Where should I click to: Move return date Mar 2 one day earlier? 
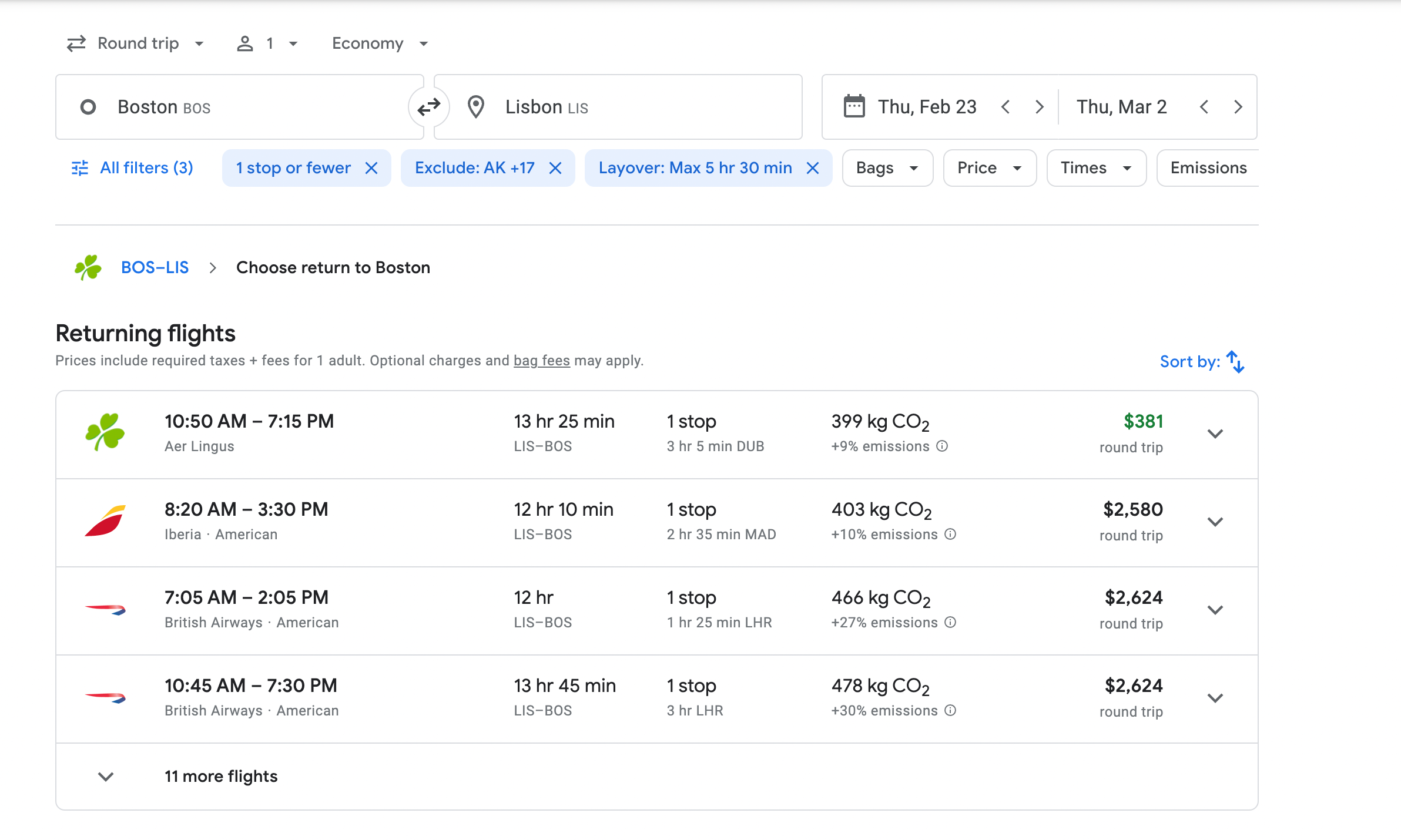pos(1204,107)
